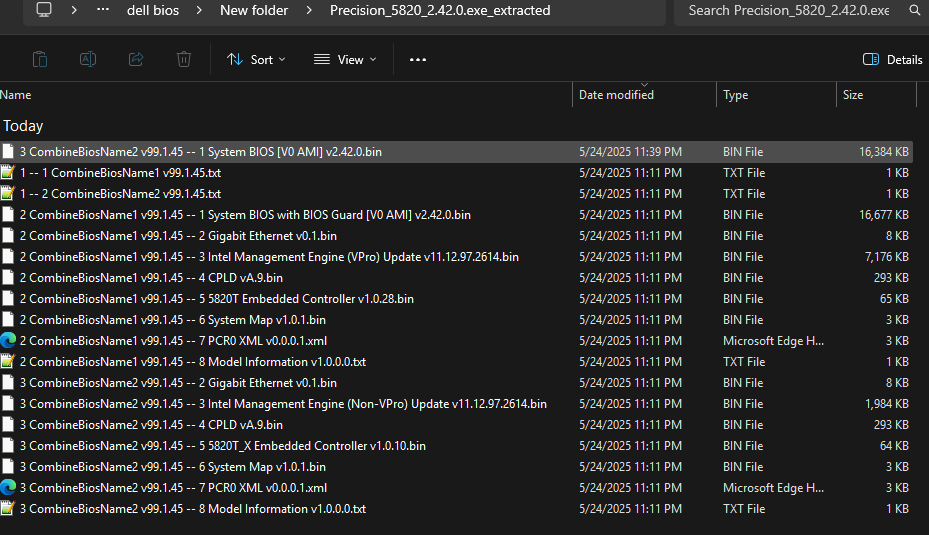Click the 16,384 KB size cell

[x=883, y=152]
